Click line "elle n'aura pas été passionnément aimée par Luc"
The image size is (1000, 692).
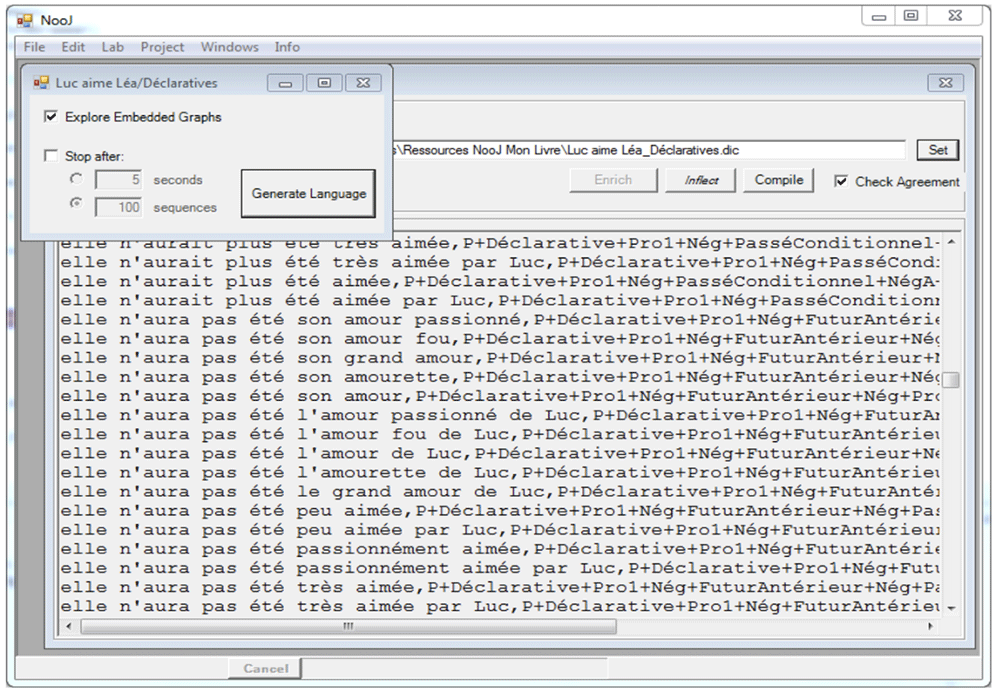[x=499, y=568]
